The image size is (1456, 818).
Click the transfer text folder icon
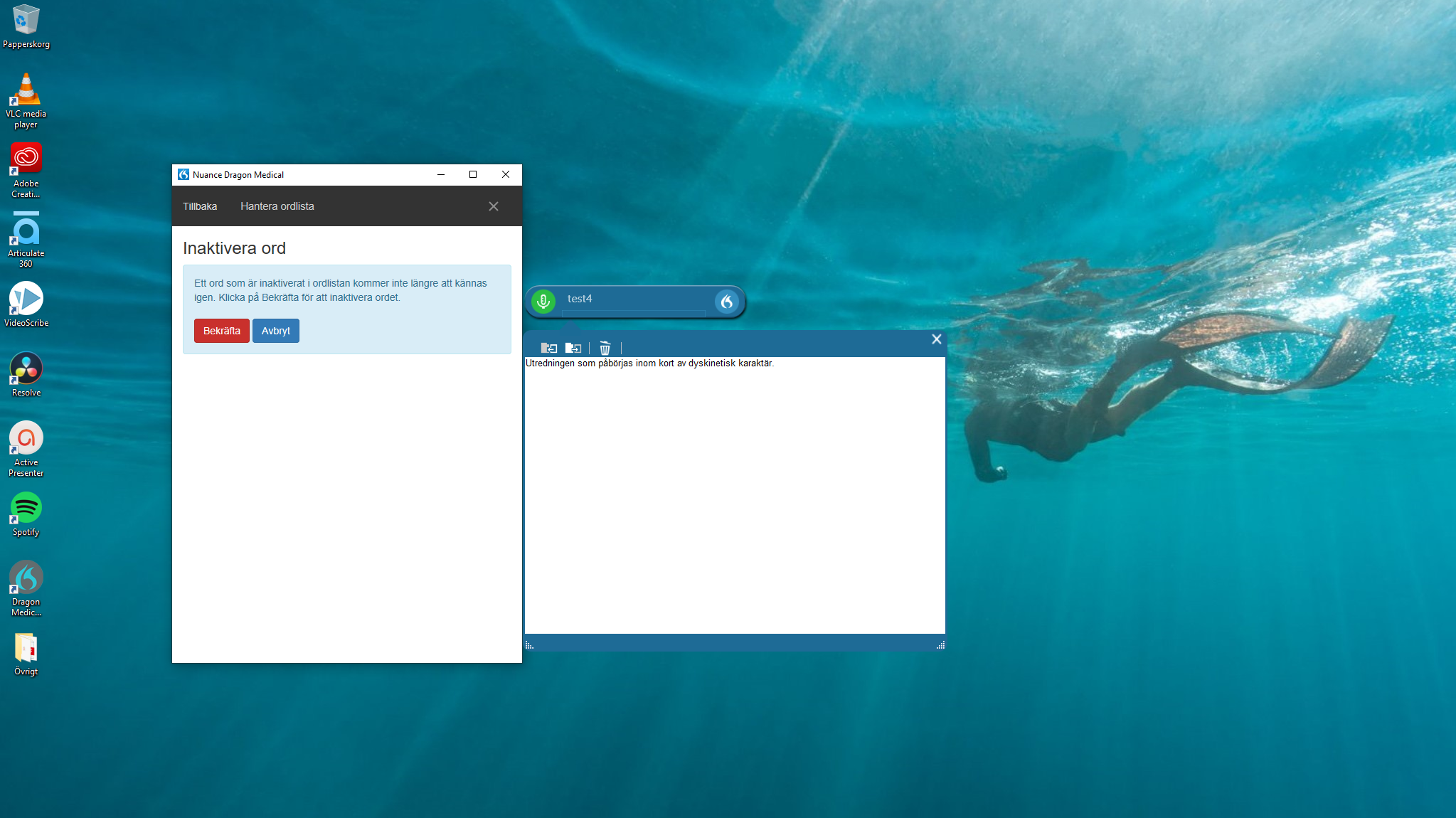tap(573, 348)
